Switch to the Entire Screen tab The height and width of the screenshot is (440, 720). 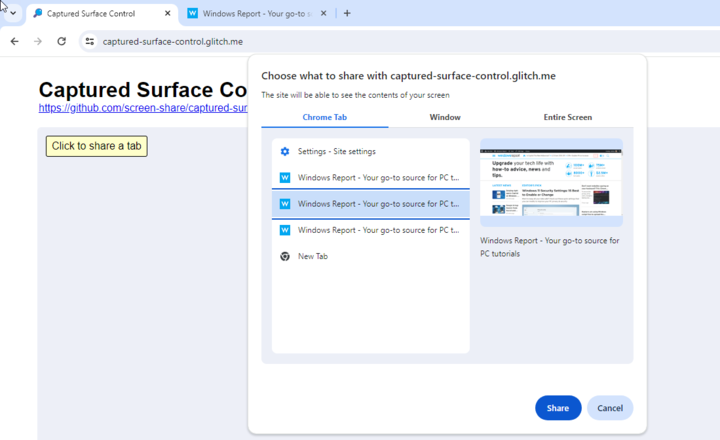[568, 117]
